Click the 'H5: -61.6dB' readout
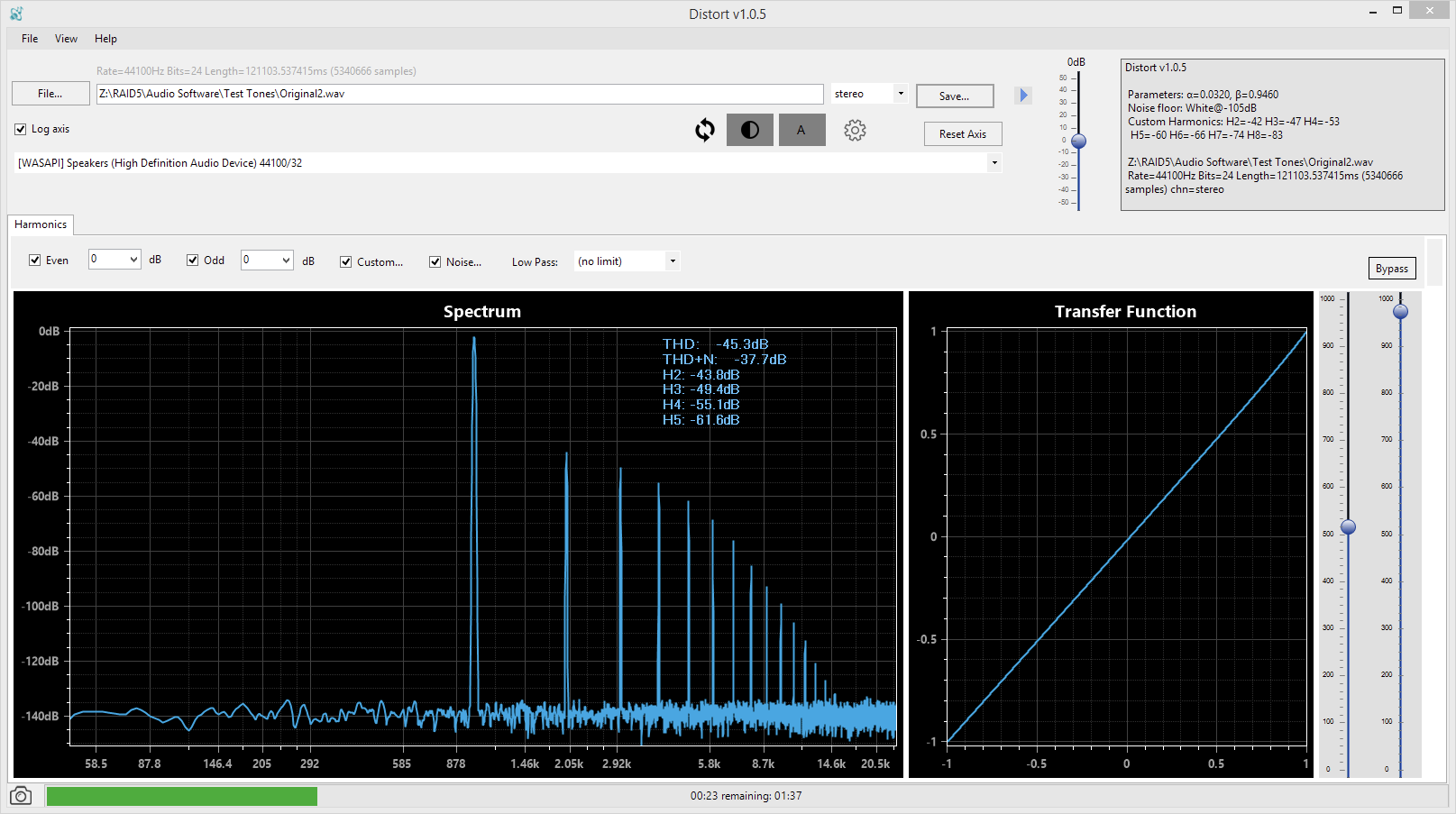 pos(701,420)
